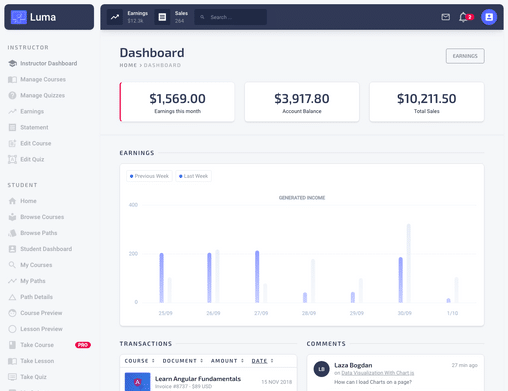Click the Home house icon
This screenshot has height=391, width=508.
12,201
